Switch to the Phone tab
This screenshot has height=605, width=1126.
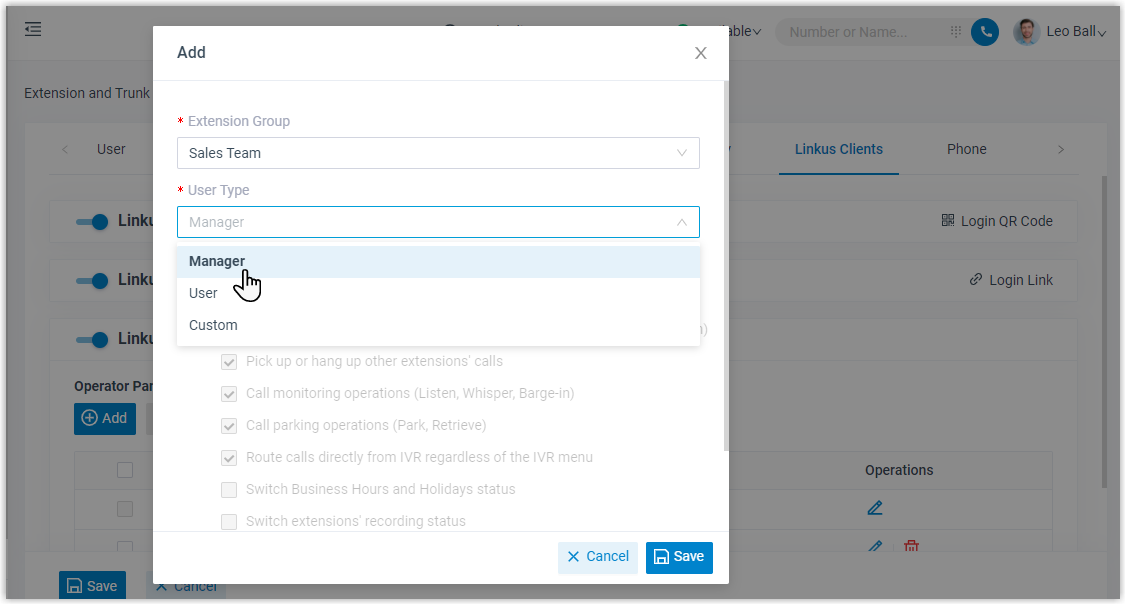click(x=966, y=149)
